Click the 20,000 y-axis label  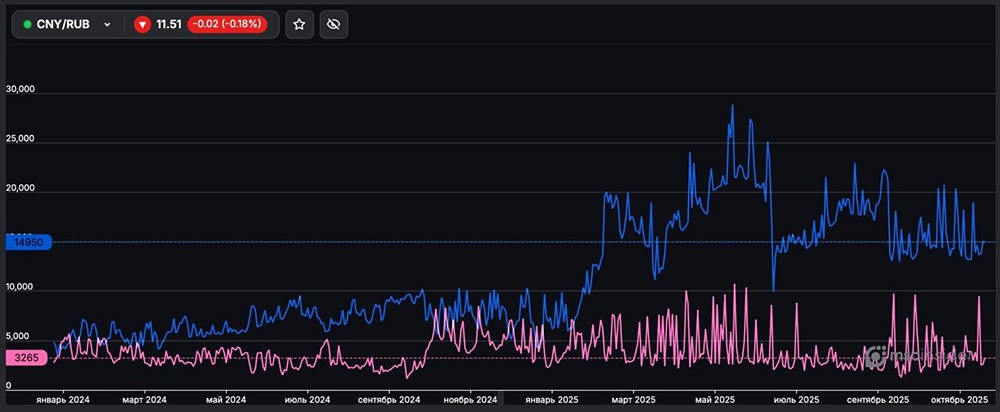(20, 189)
